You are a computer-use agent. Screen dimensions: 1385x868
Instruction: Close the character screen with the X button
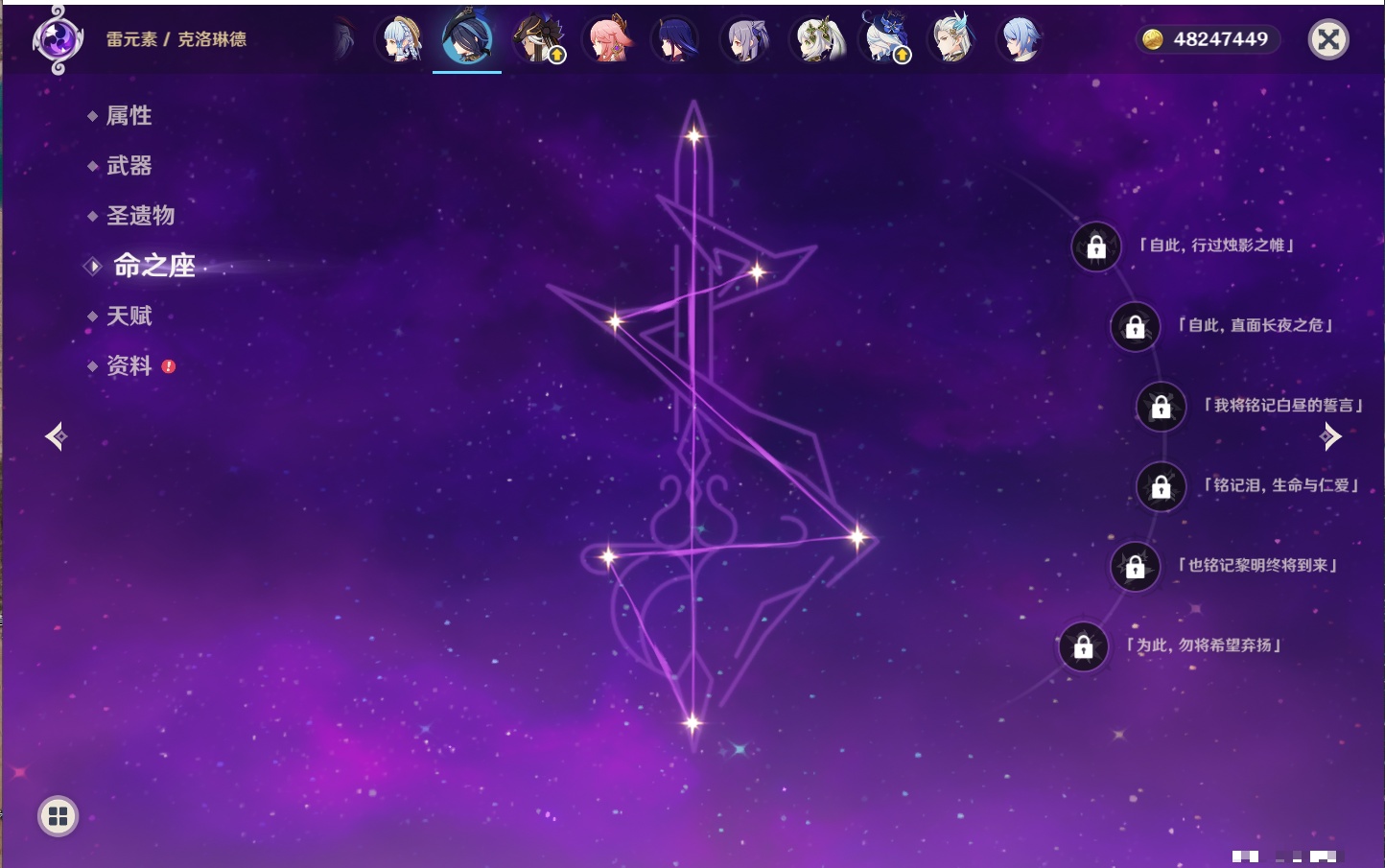coord(1329,39)
